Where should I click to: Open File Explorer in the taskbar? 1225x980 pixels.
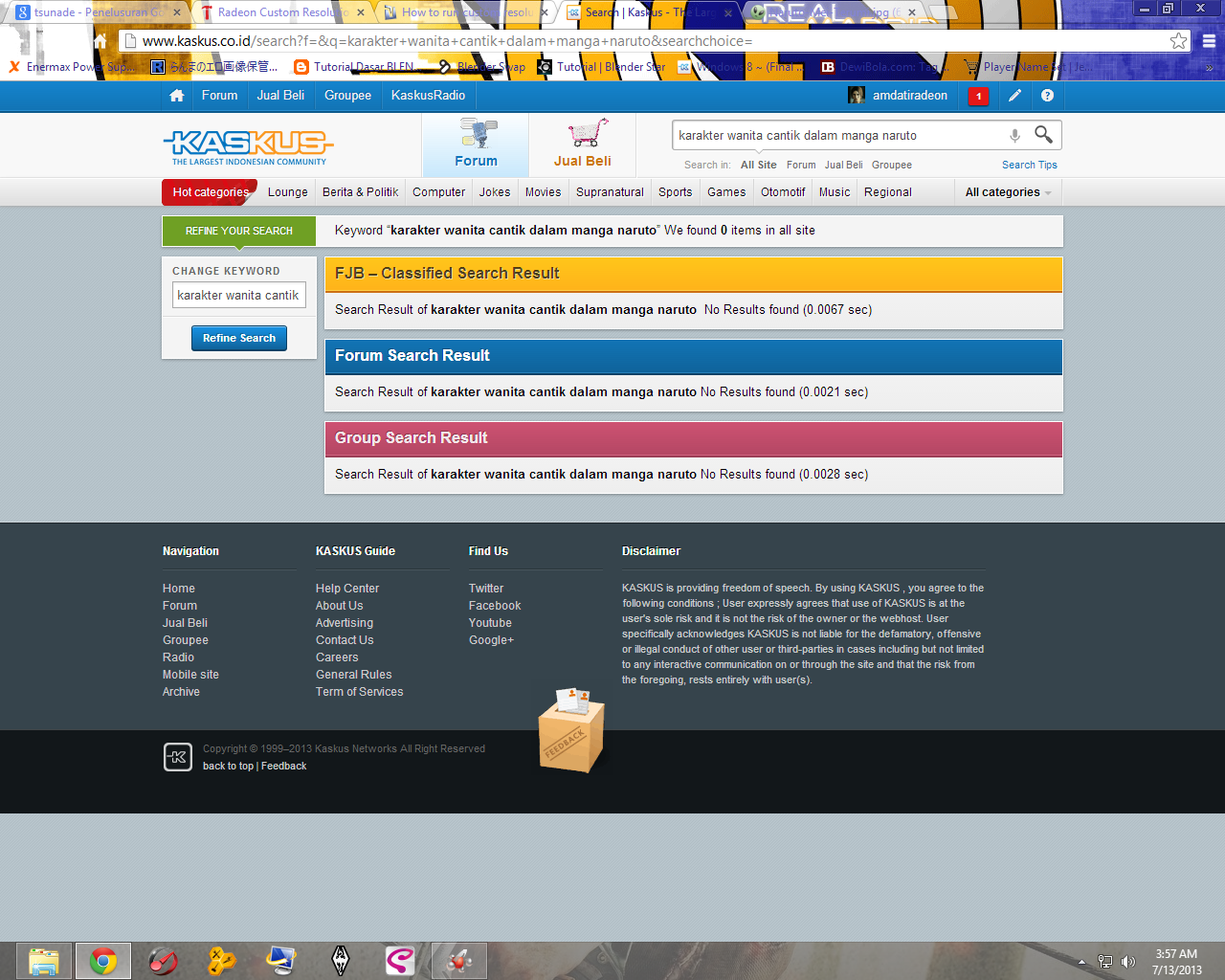pyautogui.click(x=44, y=961)
